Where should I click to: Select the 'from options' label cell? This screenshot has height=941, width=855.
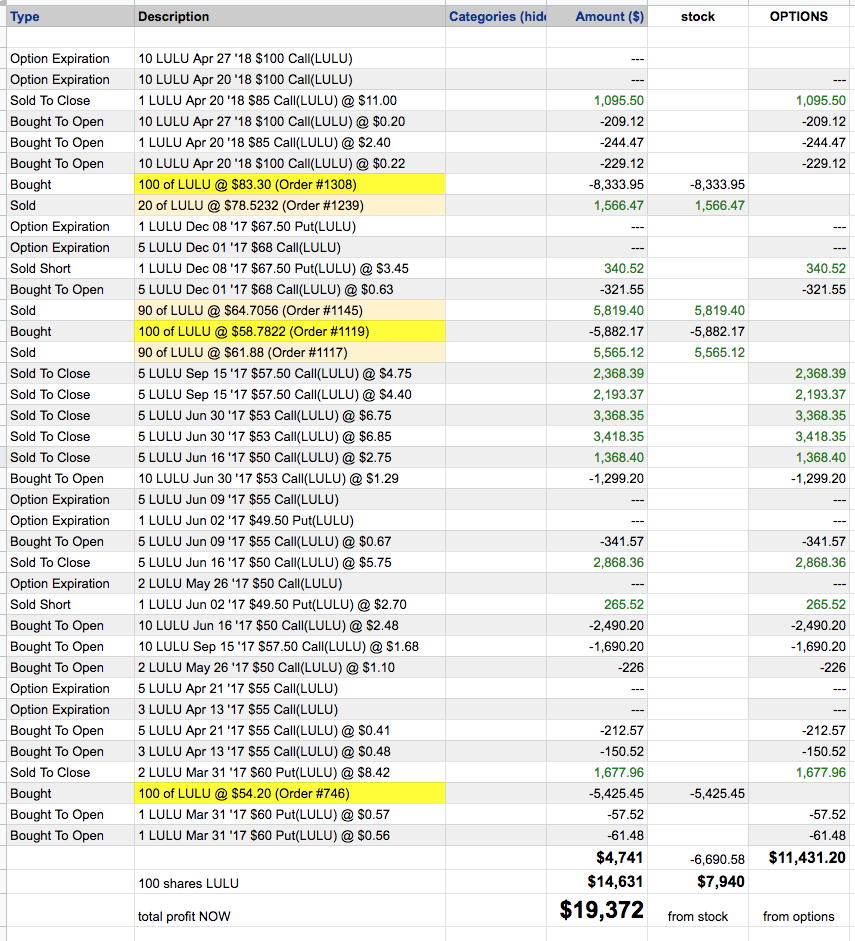click(798, 916)
